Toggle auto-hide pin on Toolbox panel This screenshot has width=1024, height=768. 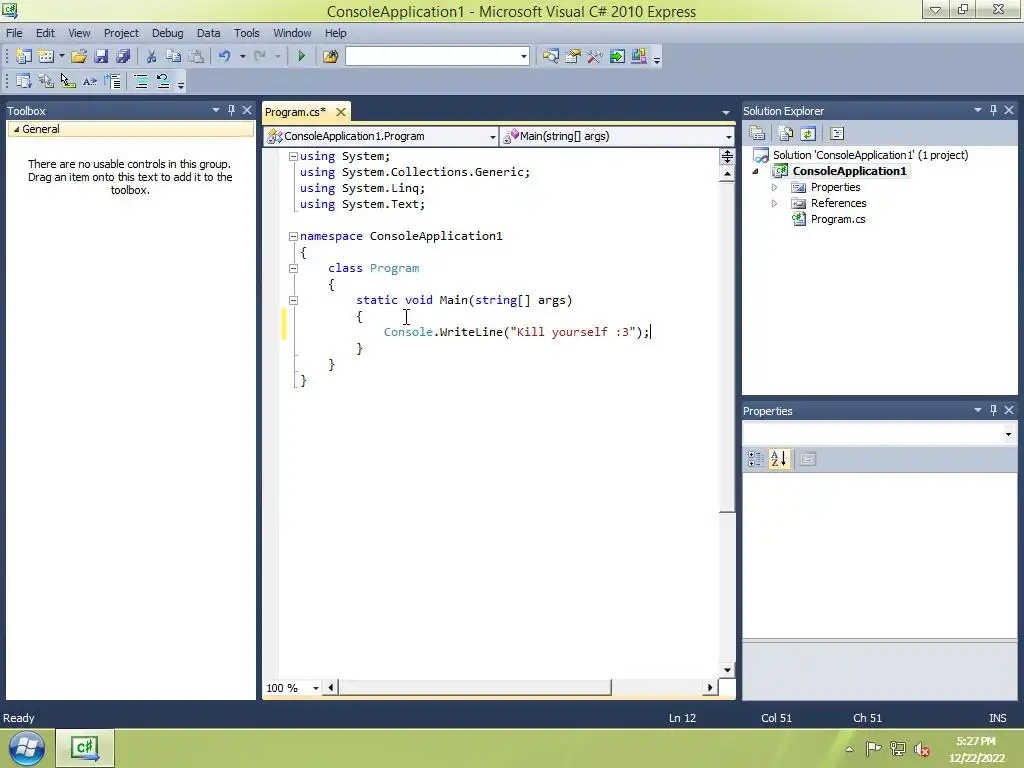click(x=231, y=110)
